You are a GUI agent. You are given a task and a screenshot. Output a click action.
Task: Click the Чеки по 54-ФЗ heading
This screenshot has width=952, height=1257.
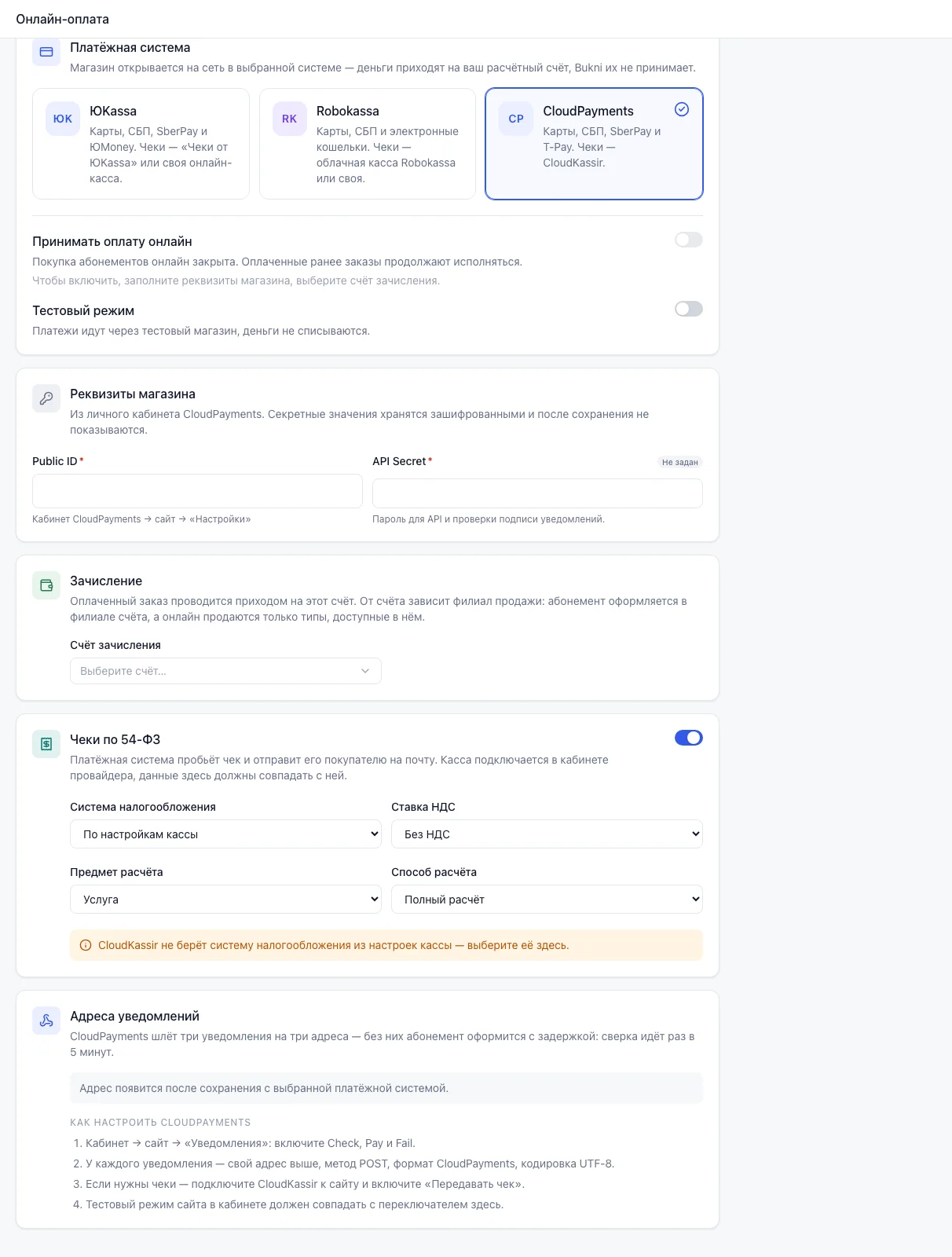coord(115,739)
